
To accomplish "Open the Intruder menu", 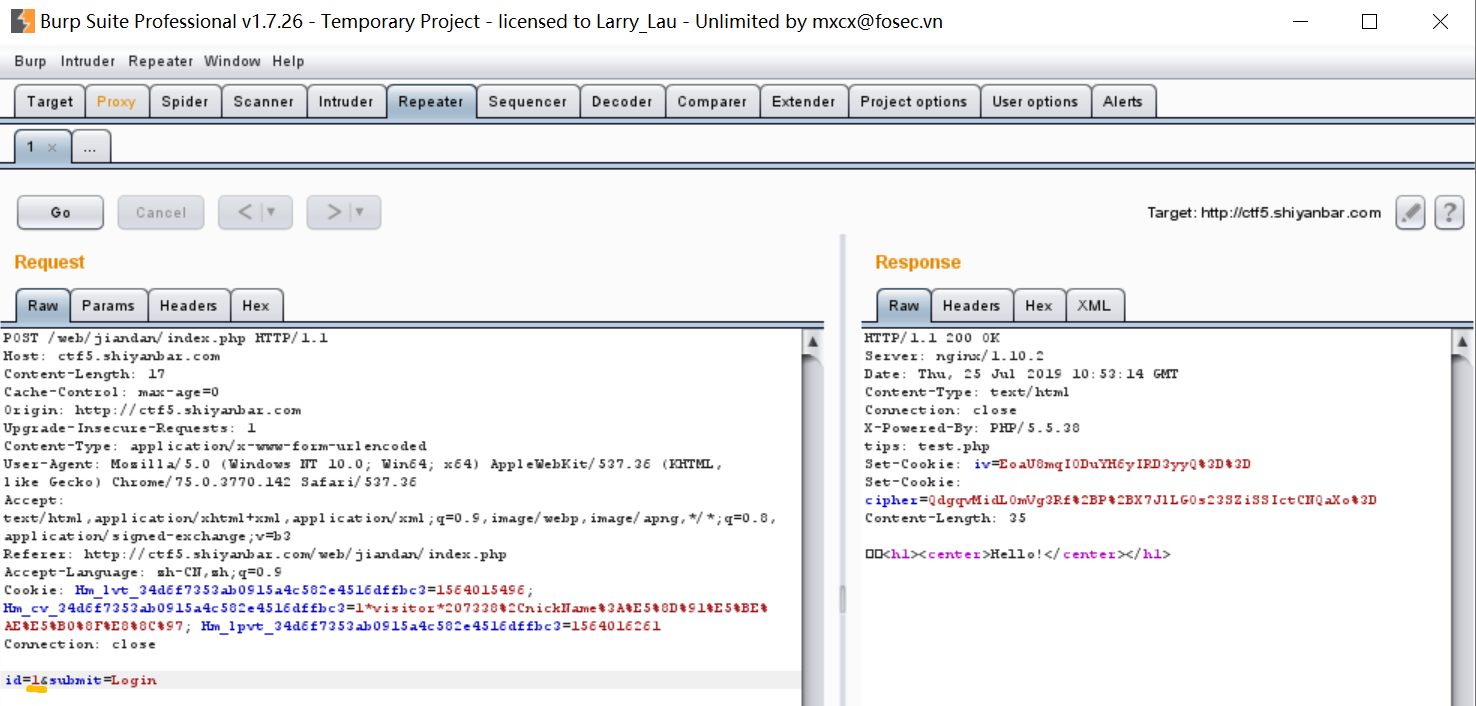I will click(88, 61).
